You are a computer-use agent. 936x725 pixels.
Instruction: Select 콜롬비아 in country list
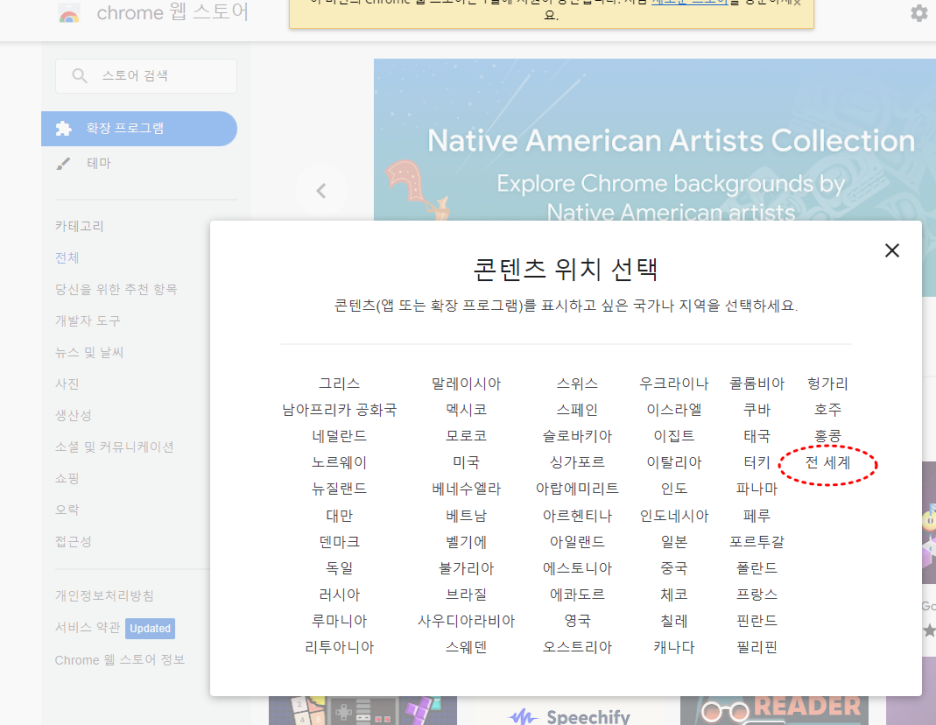pos(757,384)
